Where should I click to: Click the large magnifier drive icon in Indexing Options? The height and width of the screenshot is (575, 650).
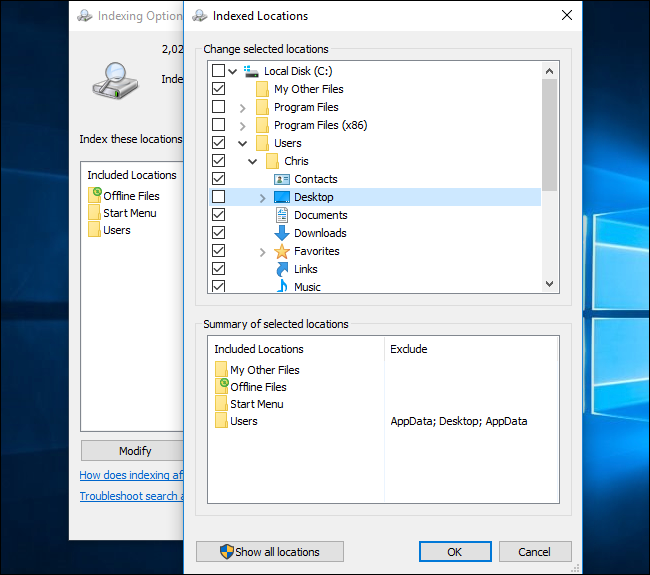[x=115, y=80]
